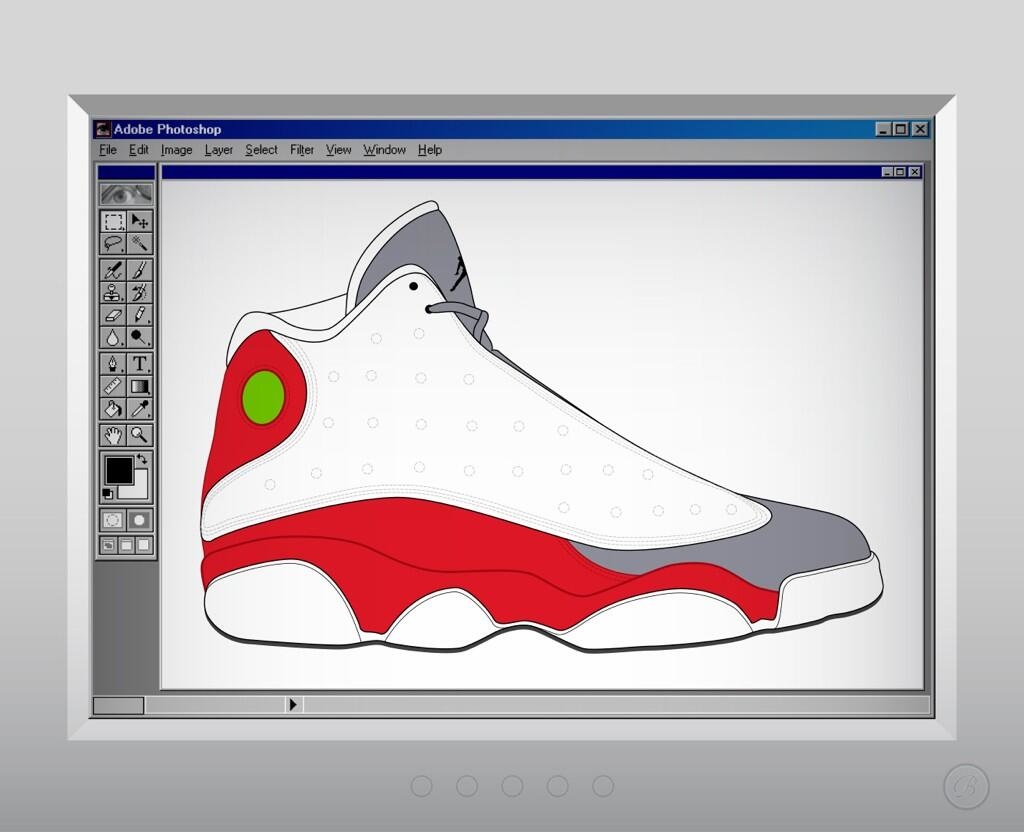The image size is (1024, 832).
Task: Switch to Standard selection mode
Action: pyautogui.click(x=114, y=520)
